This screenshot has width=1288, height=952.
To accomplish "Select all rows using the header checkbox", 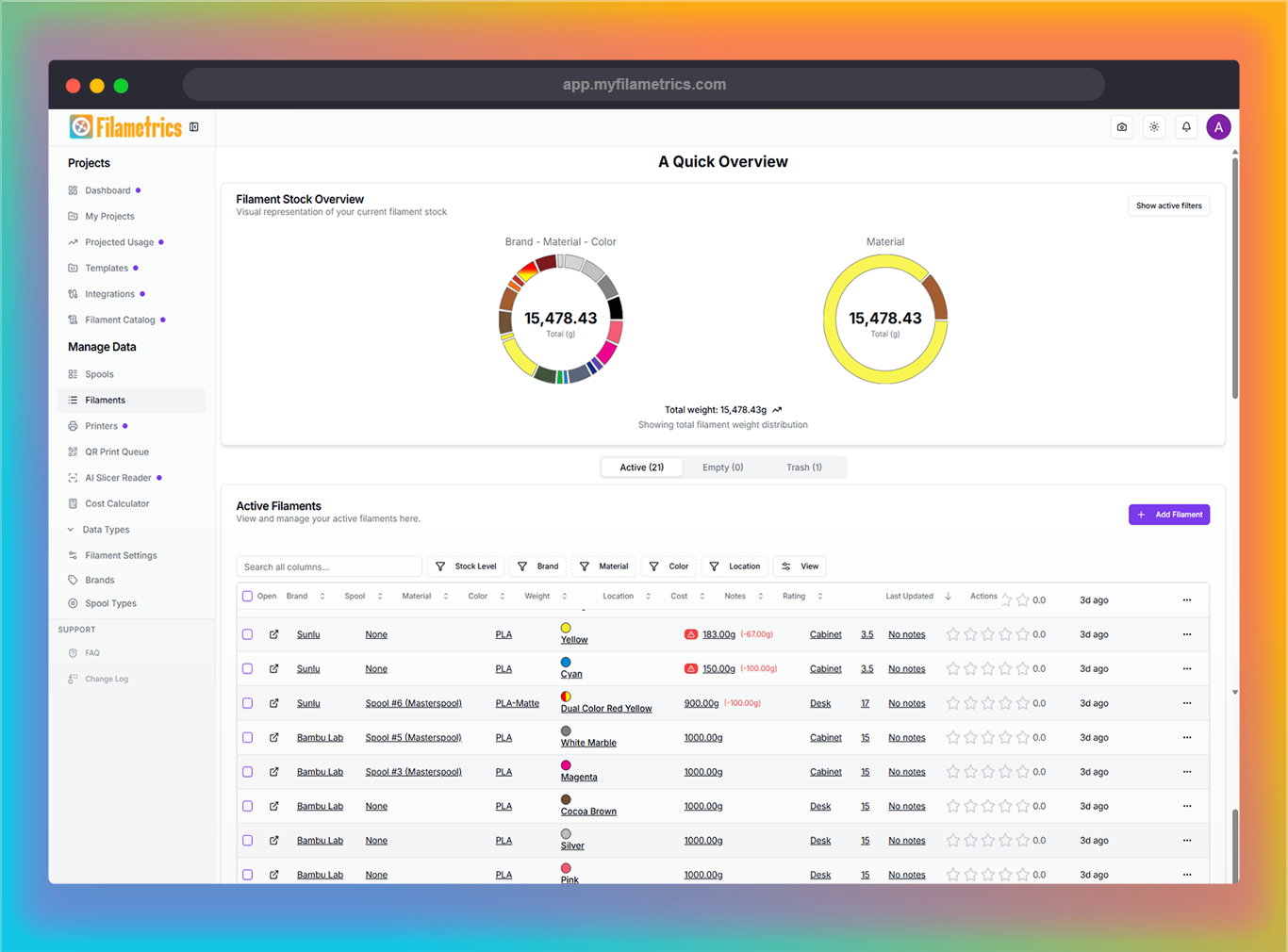I will [247, 596].
